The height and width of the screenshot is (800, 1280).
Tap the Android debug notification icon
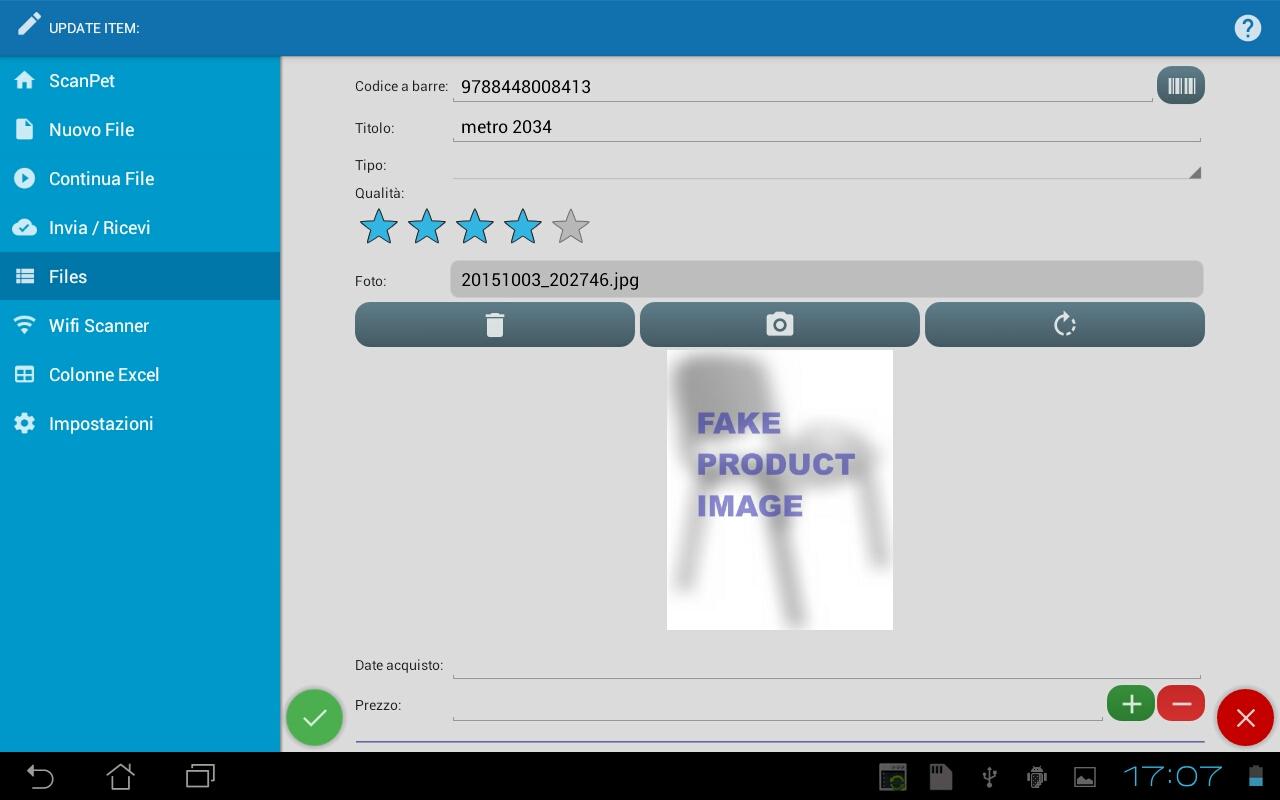1037,777
